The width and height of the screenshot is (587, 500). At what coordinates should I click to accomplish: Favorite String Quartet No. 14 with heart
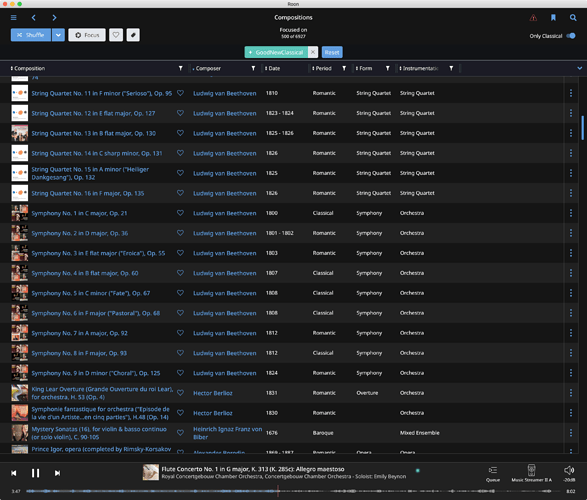pyautogui.click(x=180, y=153)
